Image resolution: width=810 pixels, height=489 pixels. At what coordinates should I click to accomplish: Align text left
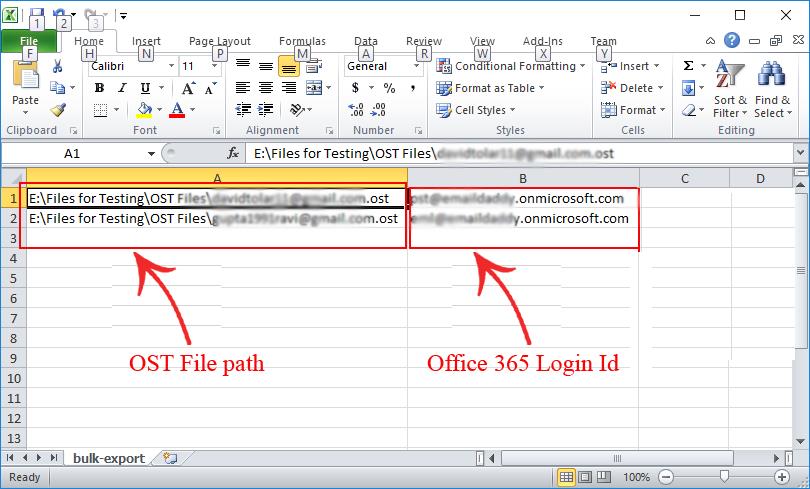[243, 88]
